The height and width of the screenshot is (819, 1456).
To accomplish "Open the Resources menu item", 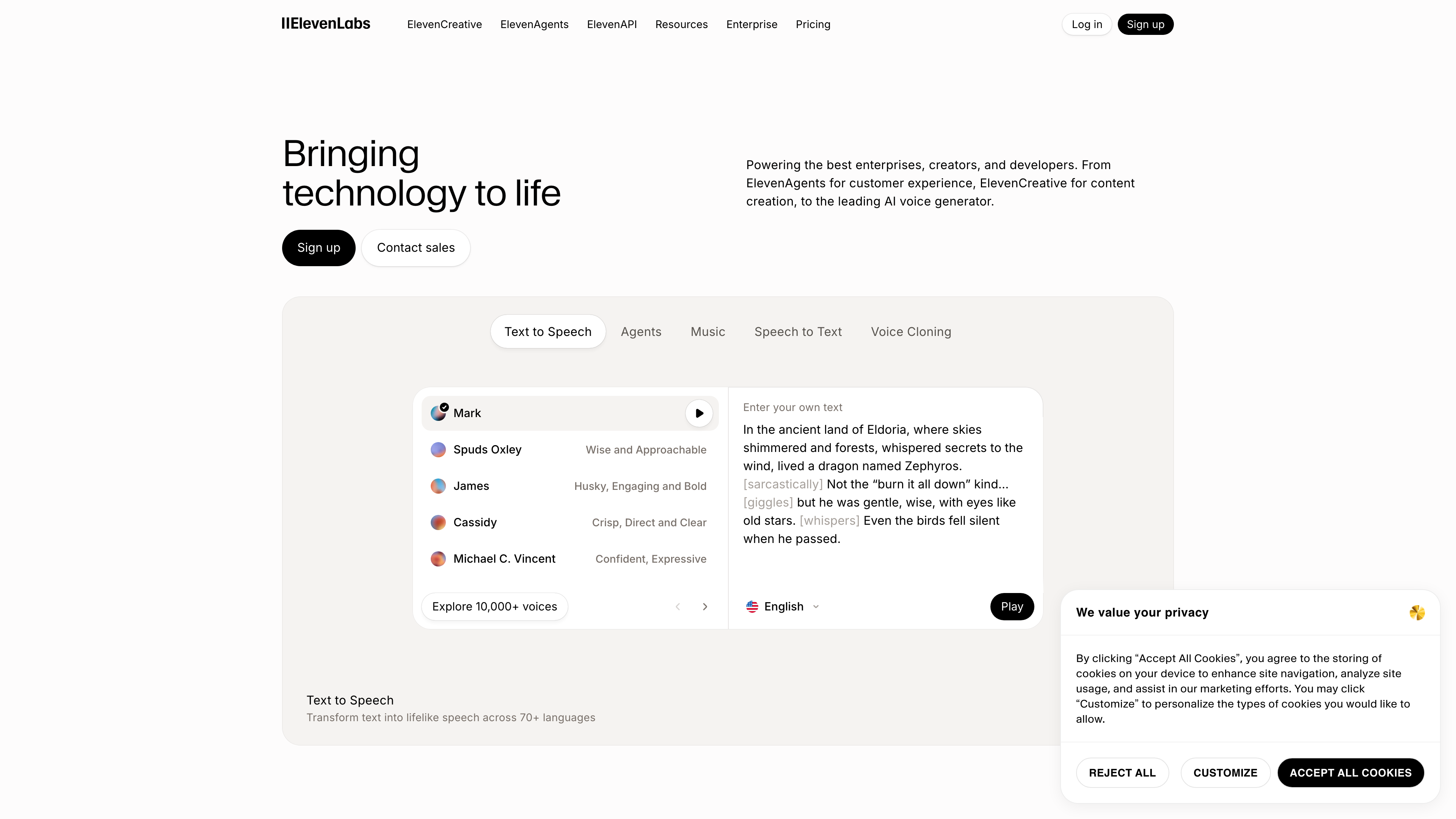I will coord(681,24).
